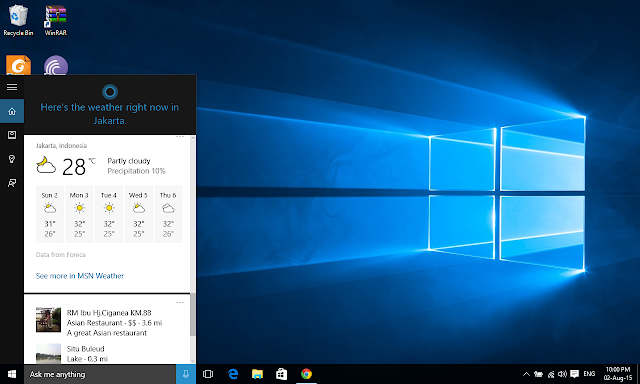Open the RM Ibu Hj.Ciganea KM.88 listing
Screen dimensions: 640x384
click(109, 313)
